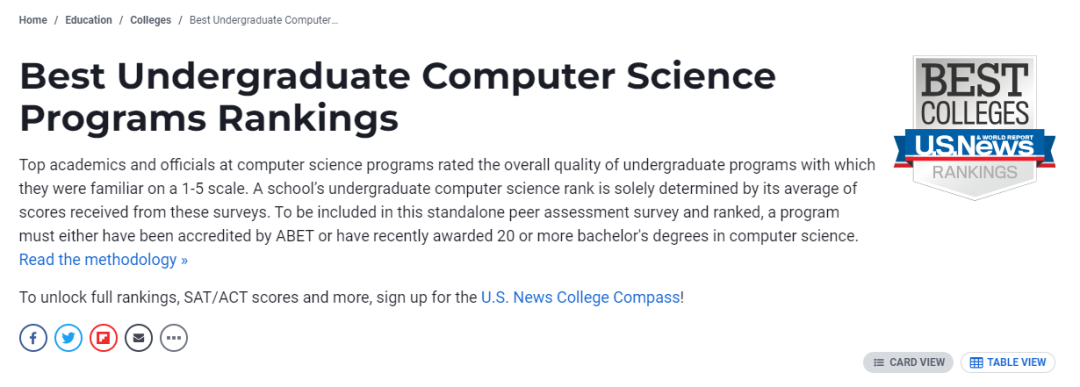This screenshot has width=1080, height=387.
Task: Follow the U.S. News College Compass link
Action: click(580, 297)
